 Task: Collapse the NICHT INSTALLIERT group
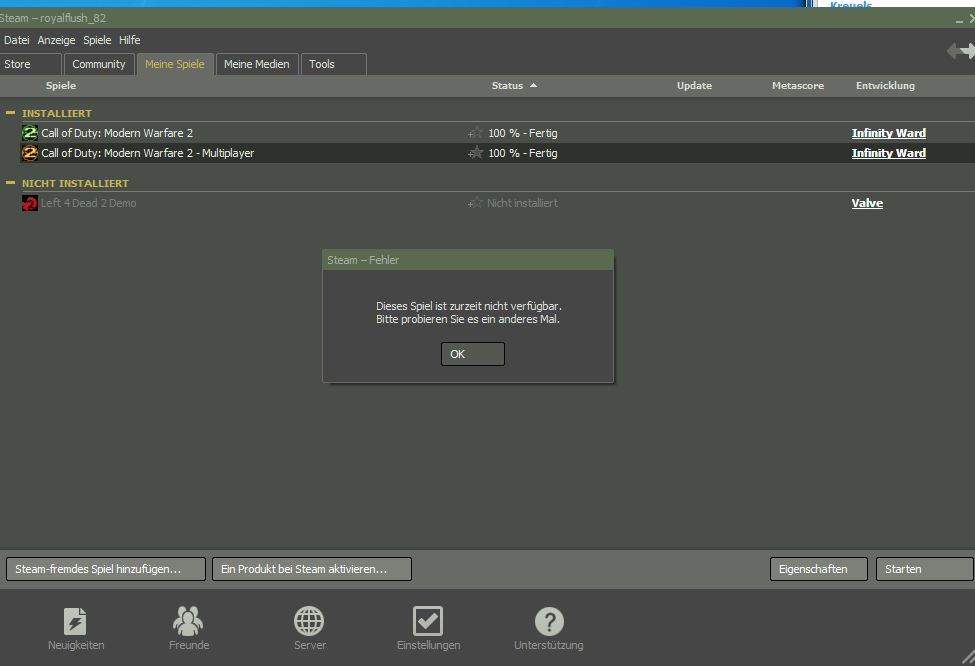pos(10,183)
